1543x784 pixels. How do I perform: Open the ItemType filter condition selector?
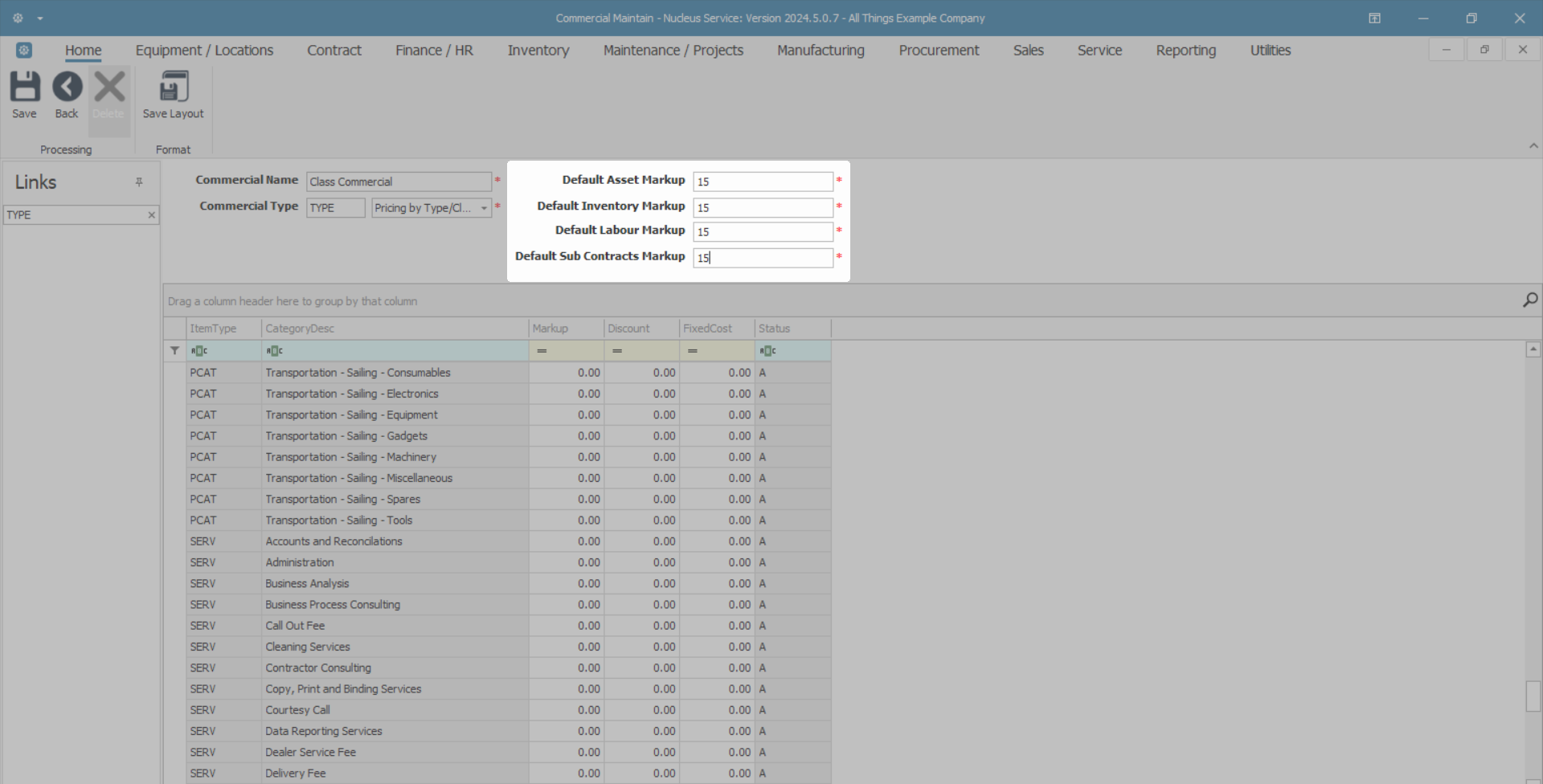(199, 351)
